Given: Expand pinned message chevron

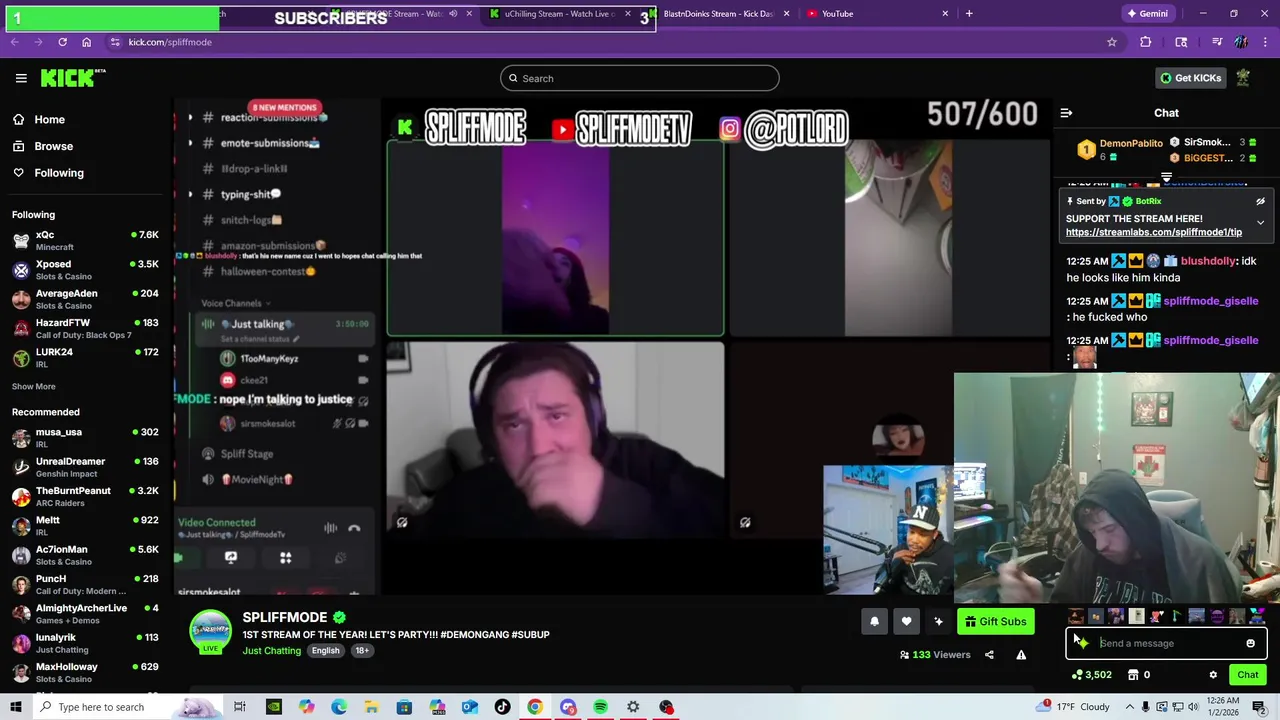Looking at the screenshot, I should click(x=1260, y=222).
